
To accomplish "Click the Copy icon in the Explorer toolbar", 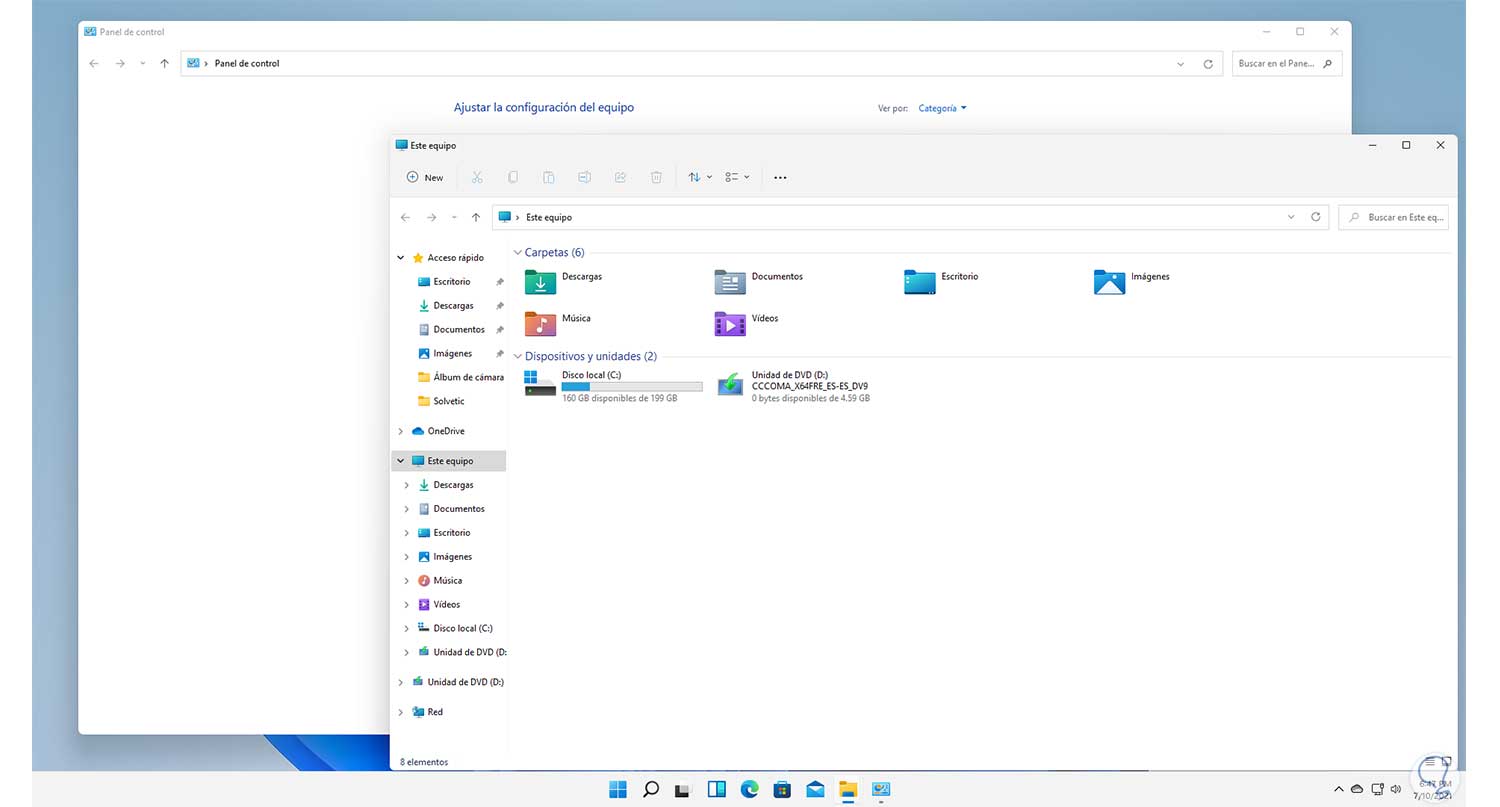I will (513, 177).
